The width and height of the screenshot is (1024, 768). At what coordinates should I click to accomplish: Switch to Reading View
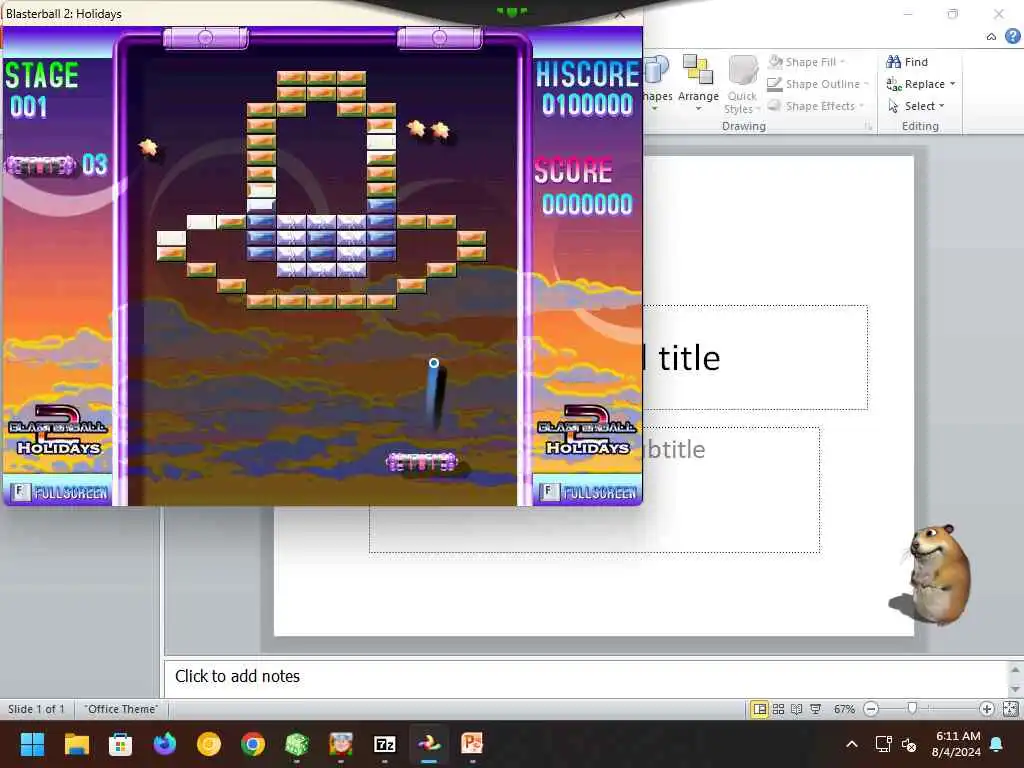point(797,709)
